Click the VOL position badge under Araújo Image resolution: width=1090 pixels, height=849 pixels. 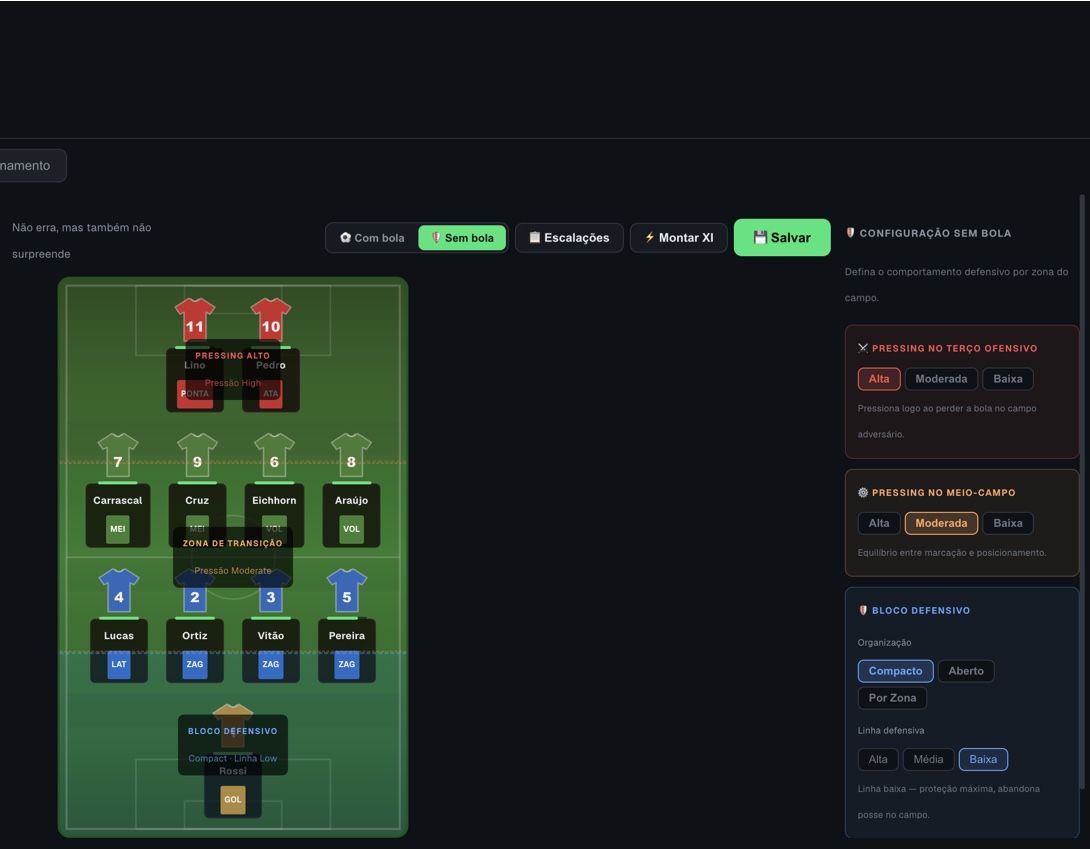tap(351, 529)
